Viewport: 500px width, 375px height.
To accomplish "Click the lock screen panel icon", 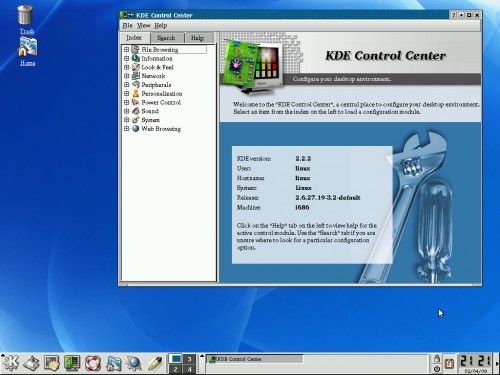I will (x=437, y=359).
